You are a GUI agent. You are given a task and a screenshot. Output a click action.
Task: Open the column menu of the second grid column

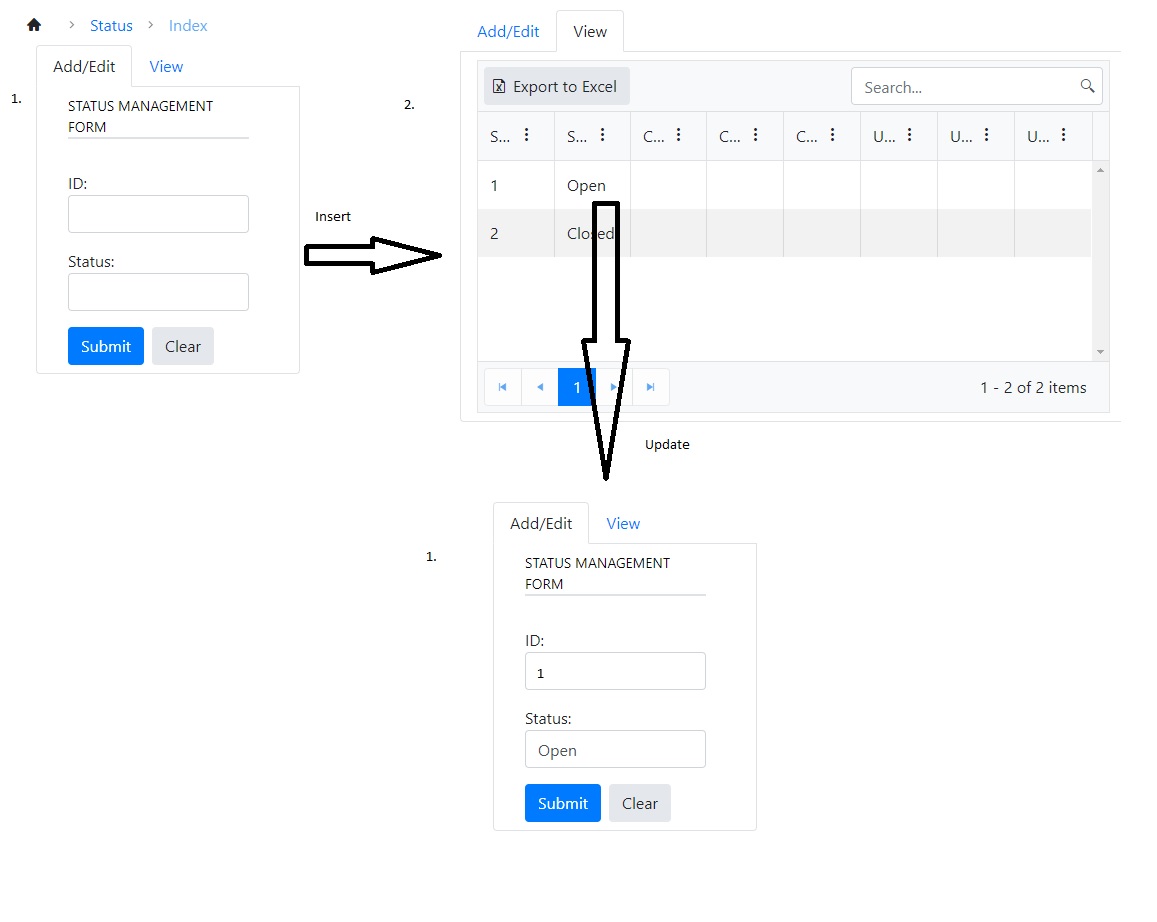click(x=604, y=135)
